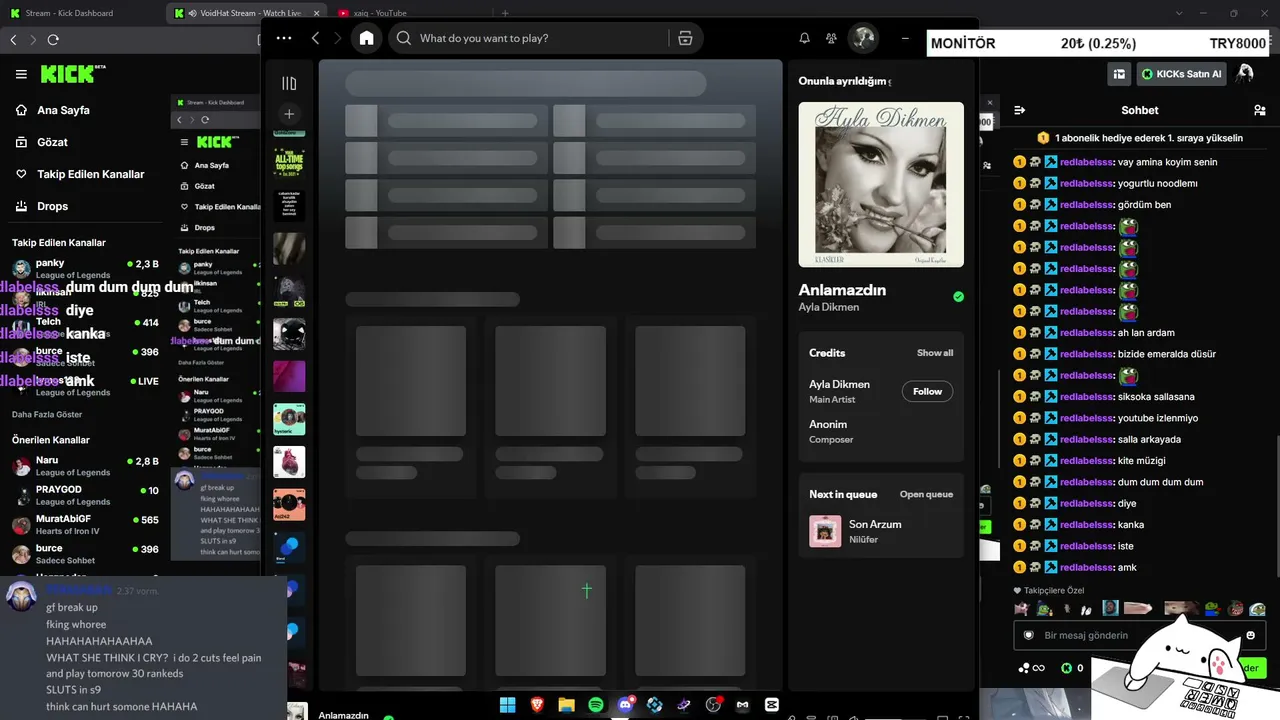Open Spotify Friend Activity icon
This screenshot has height=720, width=1280.
831,38
